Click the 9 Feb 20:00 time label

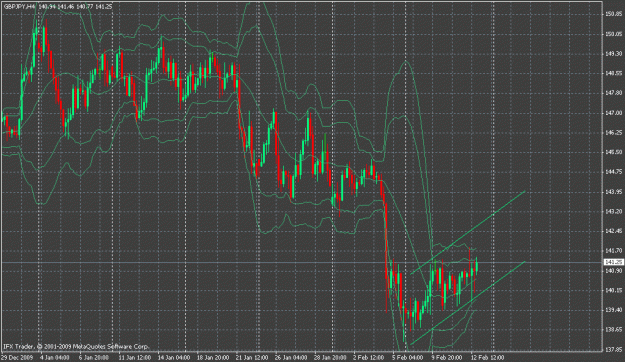click(447, 358)
